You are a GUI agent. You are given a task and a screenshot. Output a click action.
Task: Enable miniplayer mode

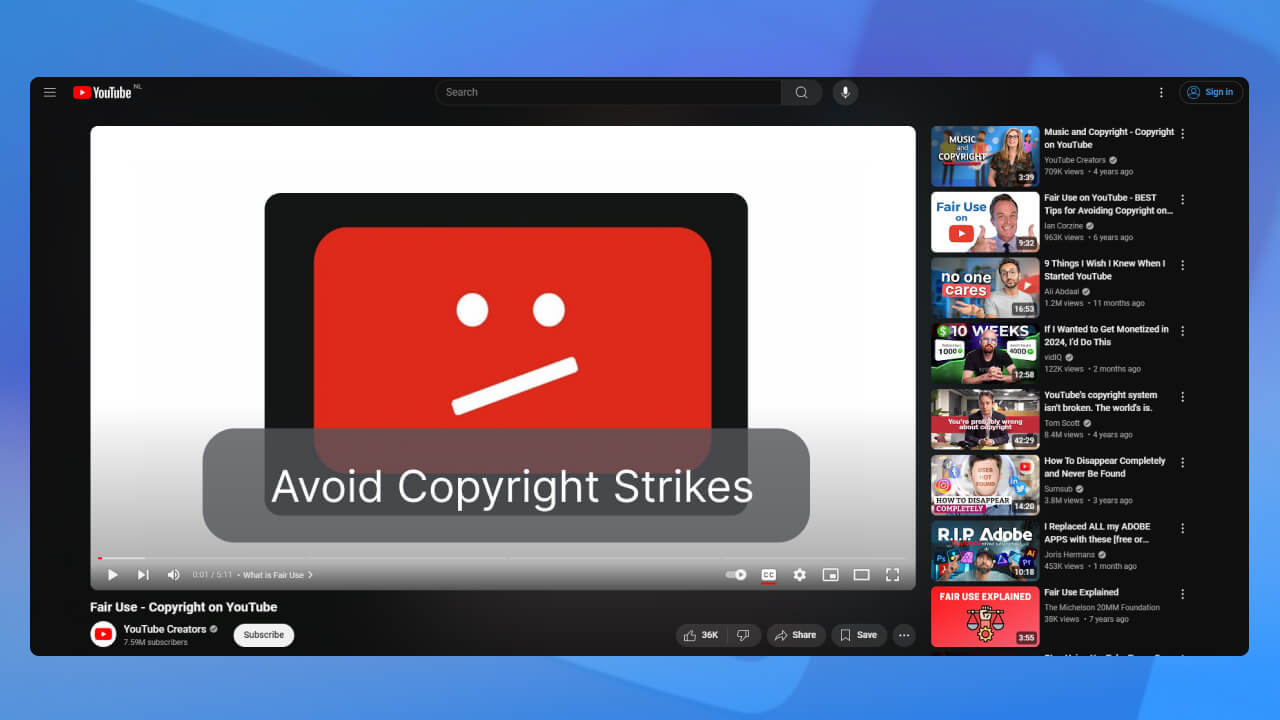point(830,575)
